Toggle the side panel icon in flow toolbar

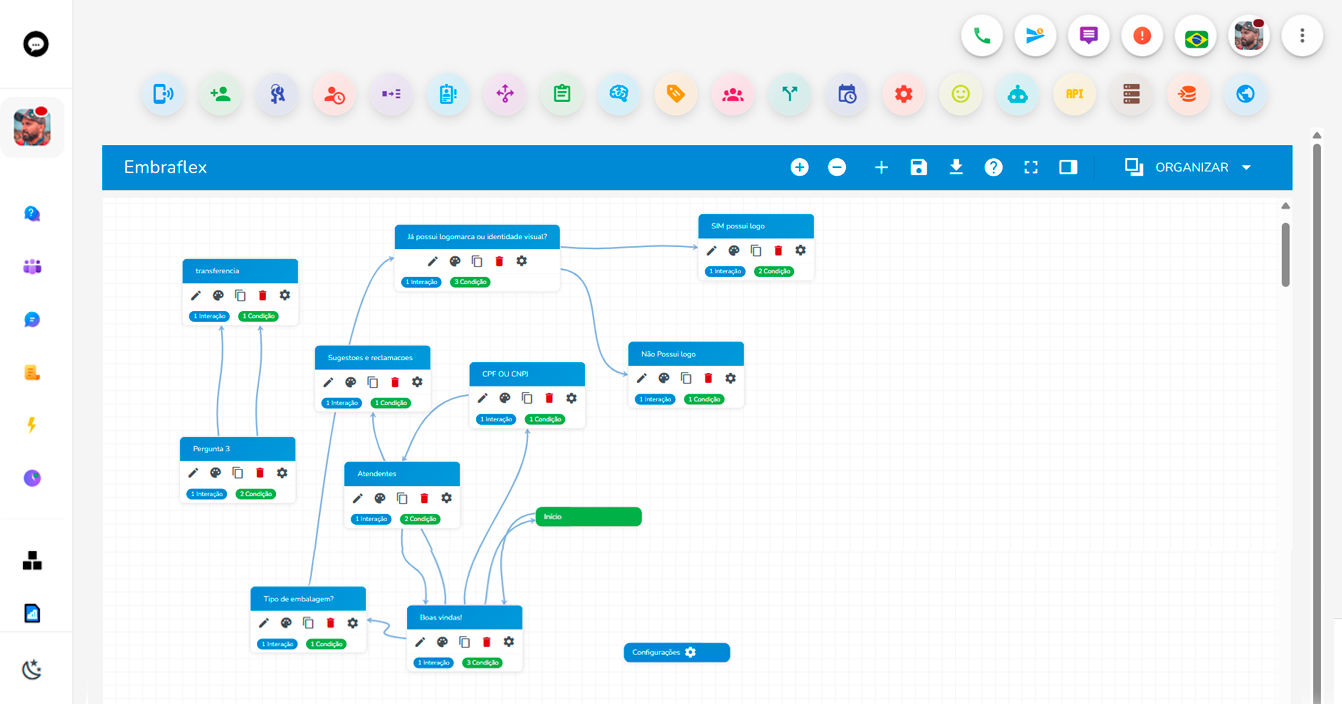point(1068,167)
